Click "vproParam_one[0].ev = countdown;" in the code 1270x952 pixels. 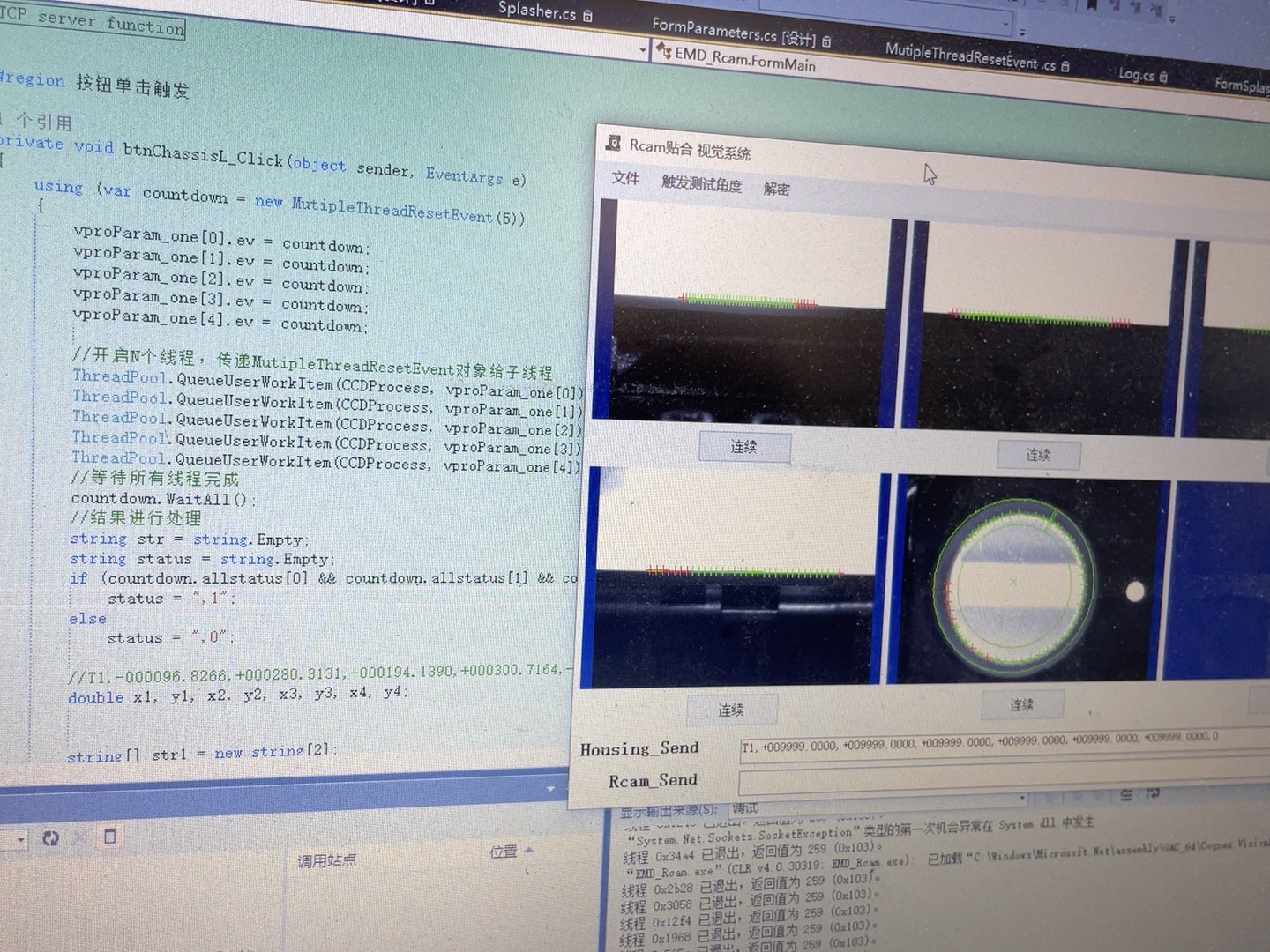point(221,241)
